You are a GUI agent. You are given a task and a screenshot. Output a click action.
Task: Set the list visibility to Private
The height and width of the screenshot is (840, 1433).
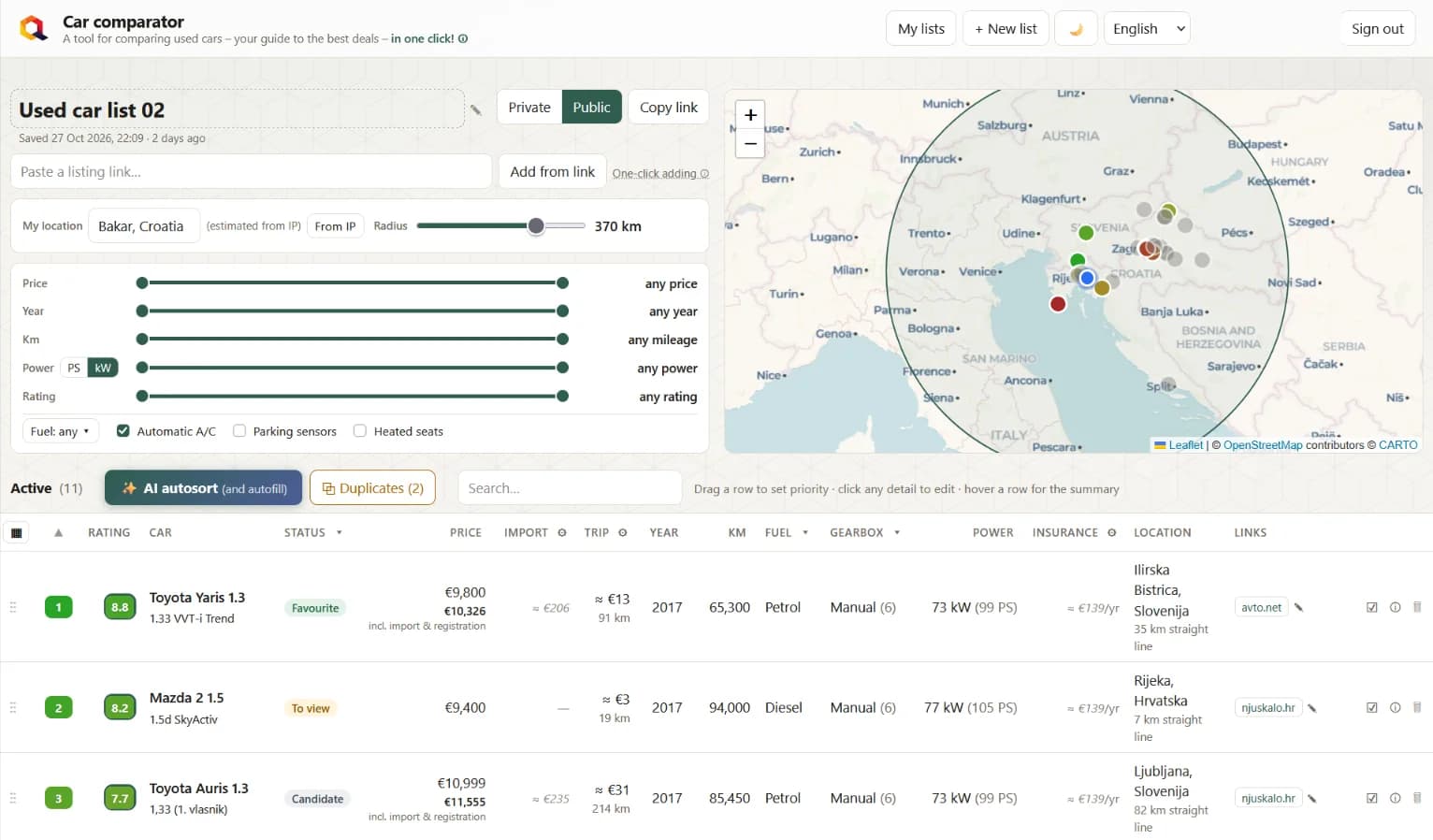pos(529,108)
